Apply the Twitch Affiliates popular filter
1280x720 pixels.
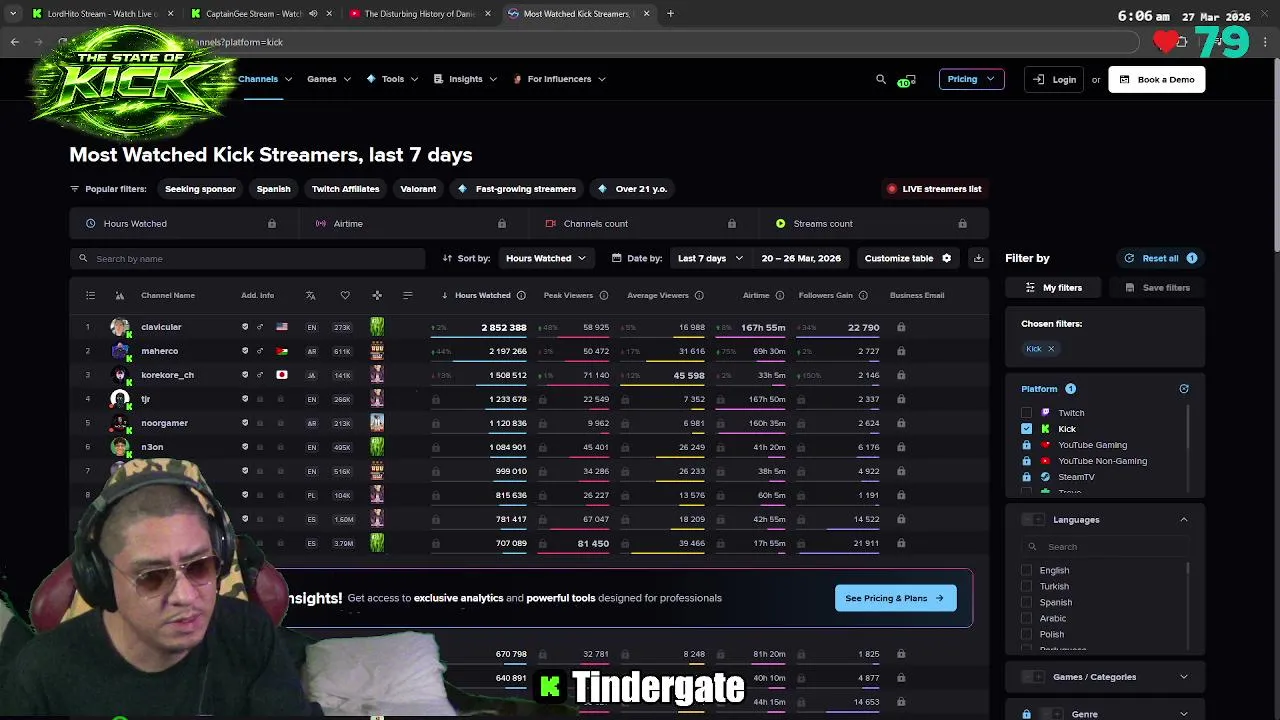pyautogui.click(x=345, y=189)
